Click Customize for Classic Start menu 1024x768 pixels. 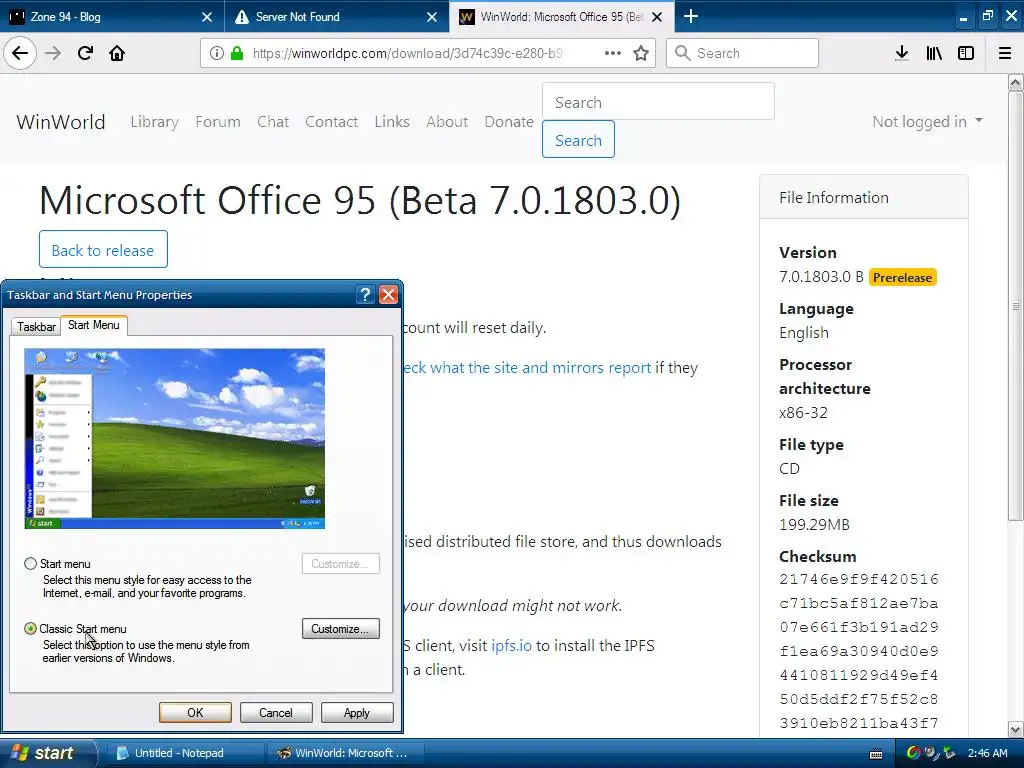[340, 629]
